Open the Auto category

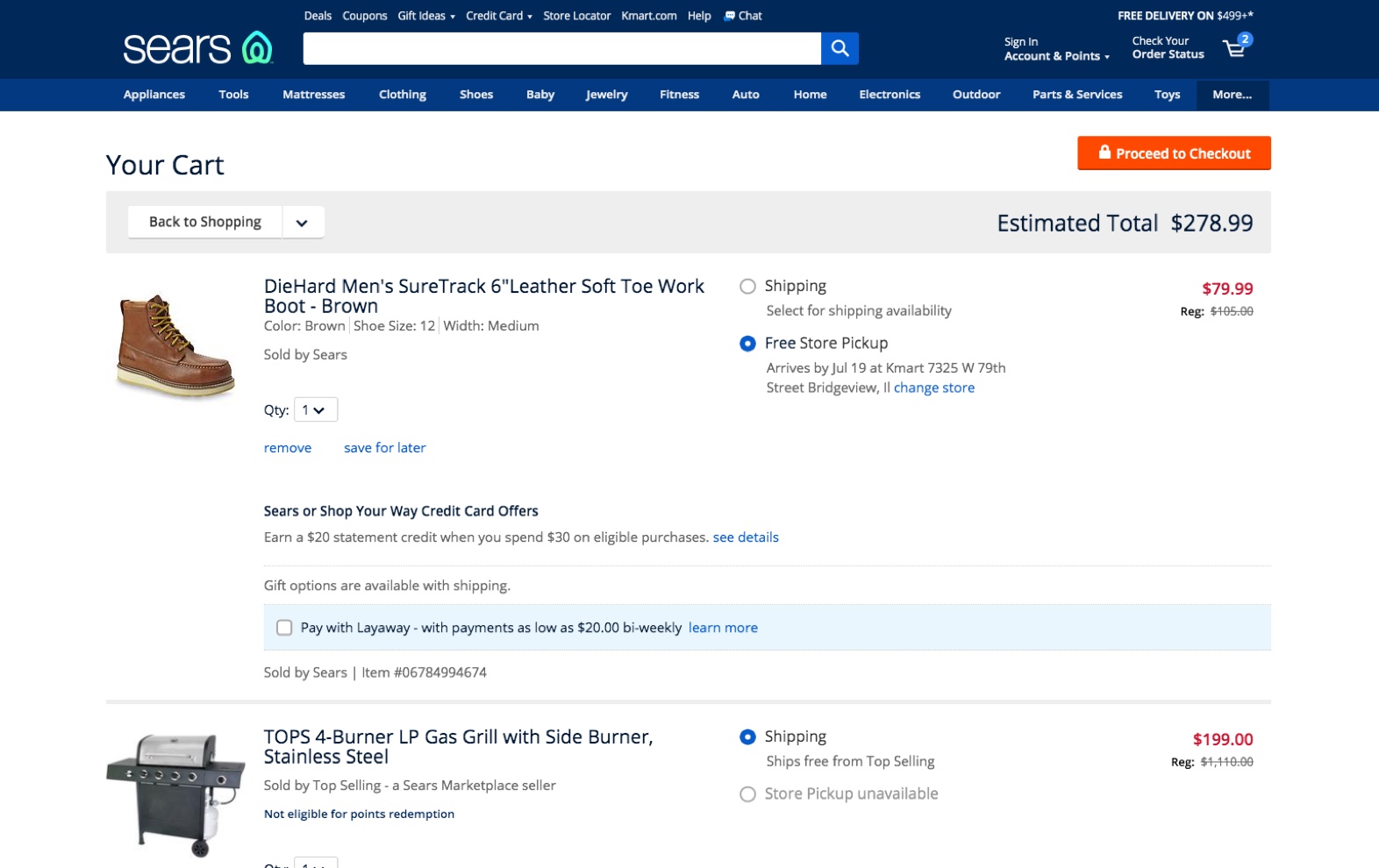coord(746,95)
